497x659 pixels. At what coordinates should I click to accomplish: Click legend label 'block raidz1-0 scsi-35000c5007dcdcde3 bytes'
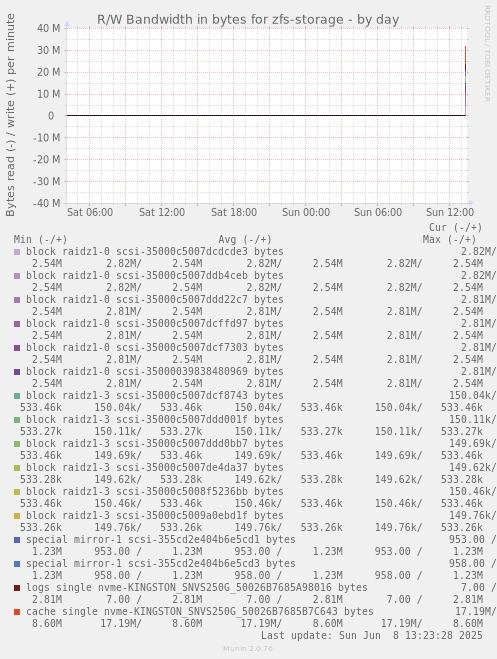pos(155,251)
